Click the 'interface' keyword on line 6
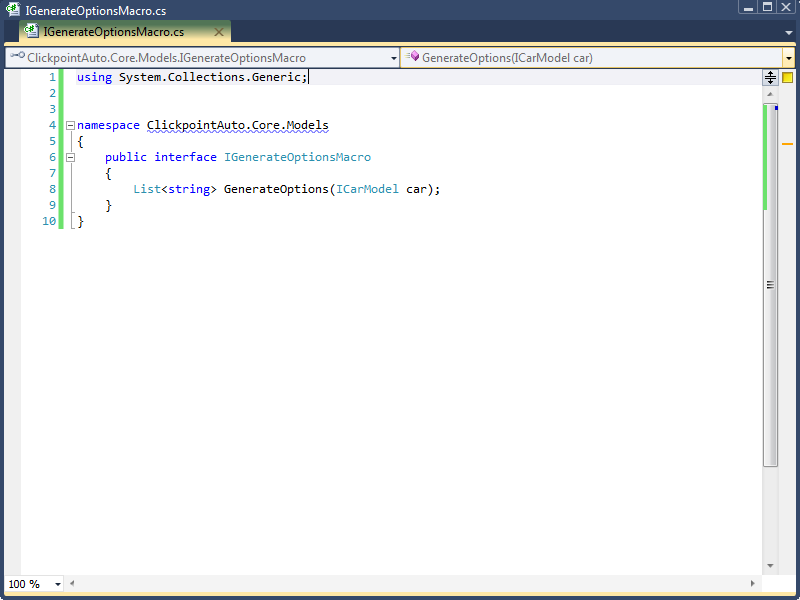Screen dimensions: 800x600 [186, 157]
